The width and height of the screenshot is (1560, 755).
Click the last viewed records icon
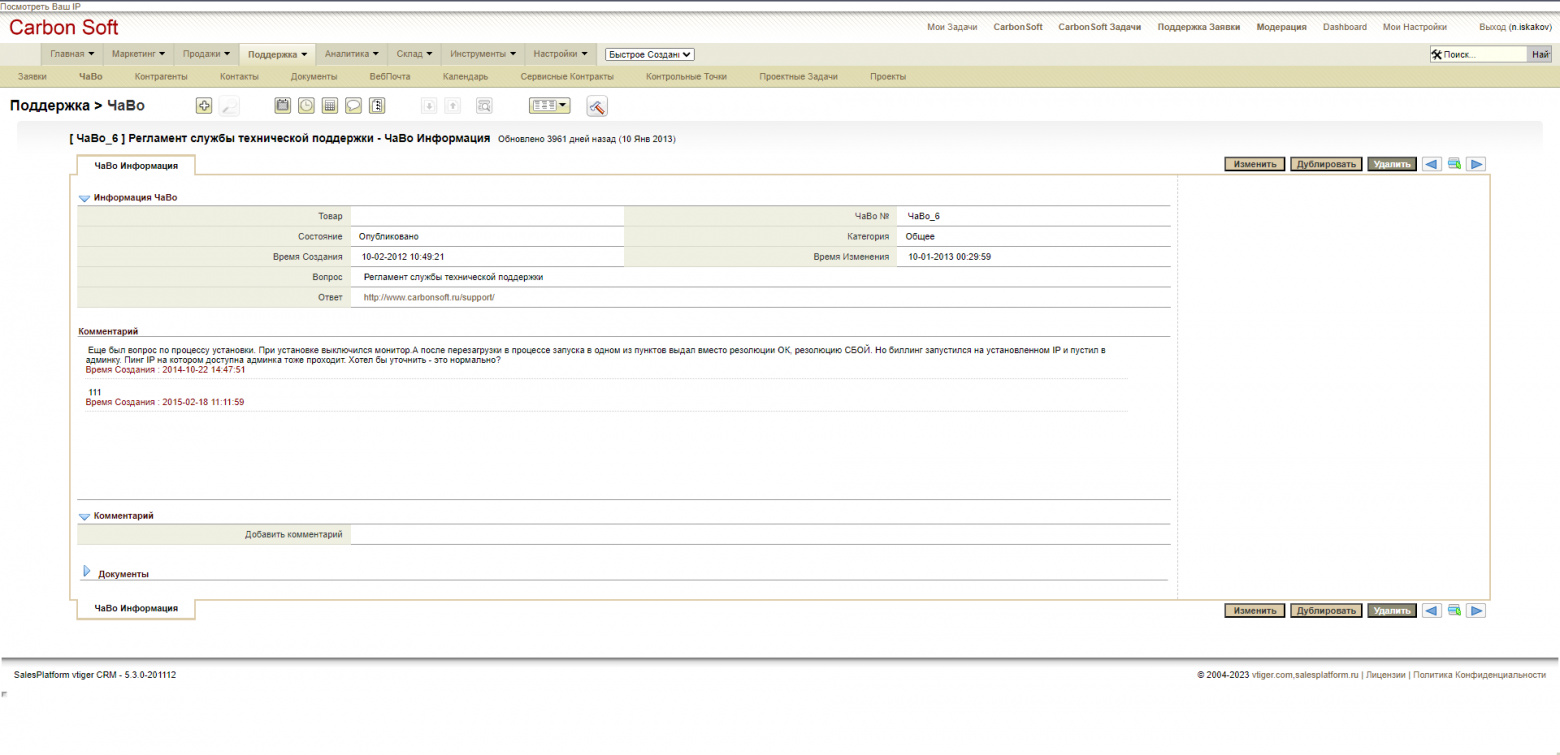click(377, 105)
